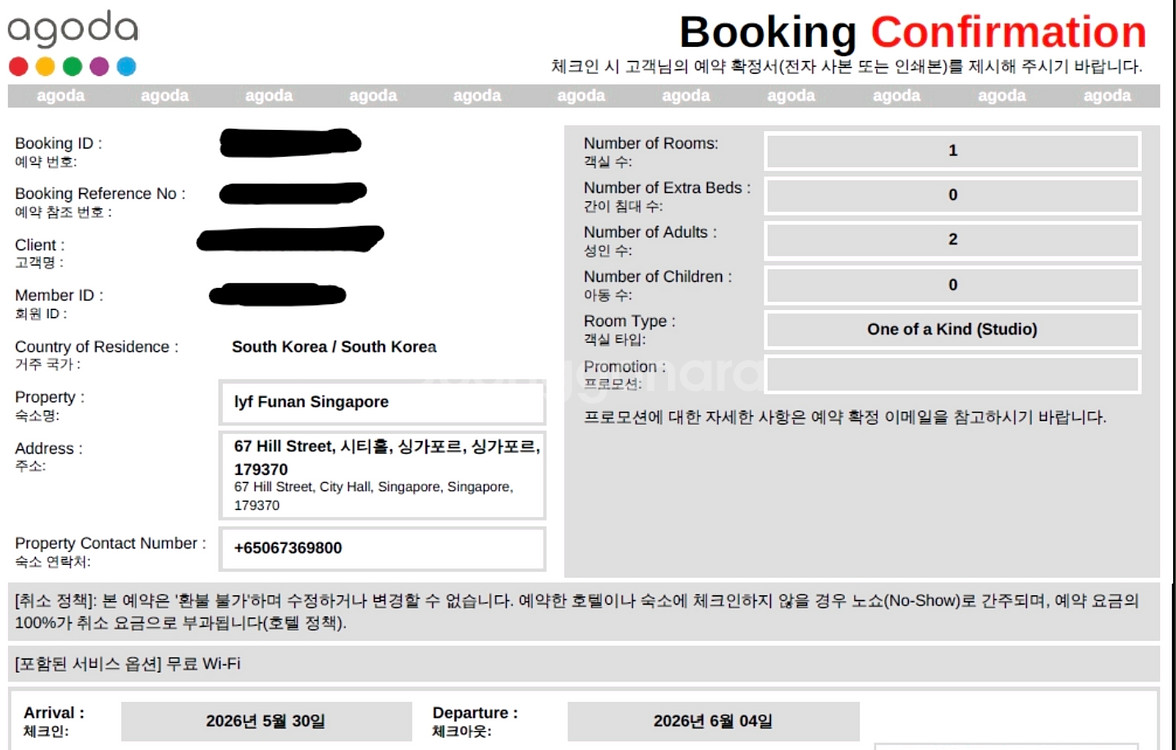Select the 67 Hill Street address box
1176x750 pixels.
(382, 475)
